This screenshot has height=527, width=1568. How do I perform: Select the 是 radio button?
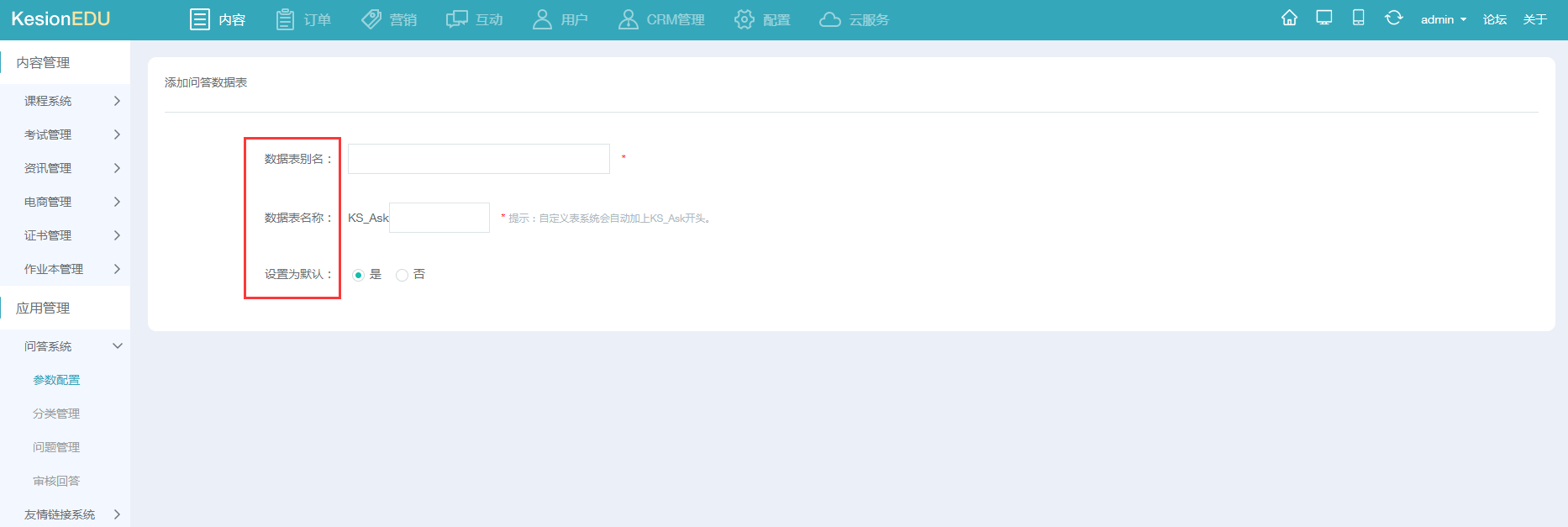358,275
